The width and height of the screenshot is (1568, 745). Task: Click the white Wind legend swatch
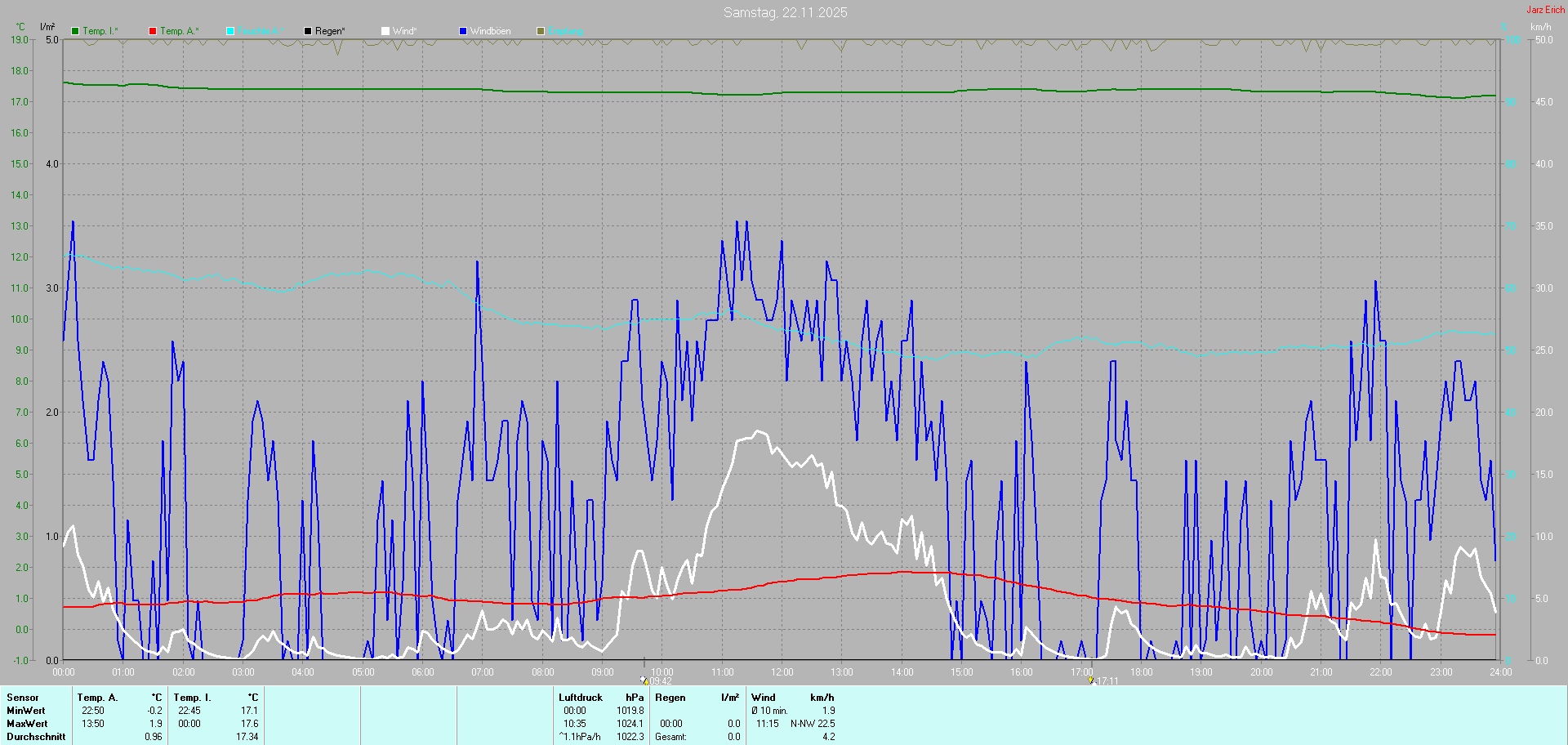pos(385,31)
